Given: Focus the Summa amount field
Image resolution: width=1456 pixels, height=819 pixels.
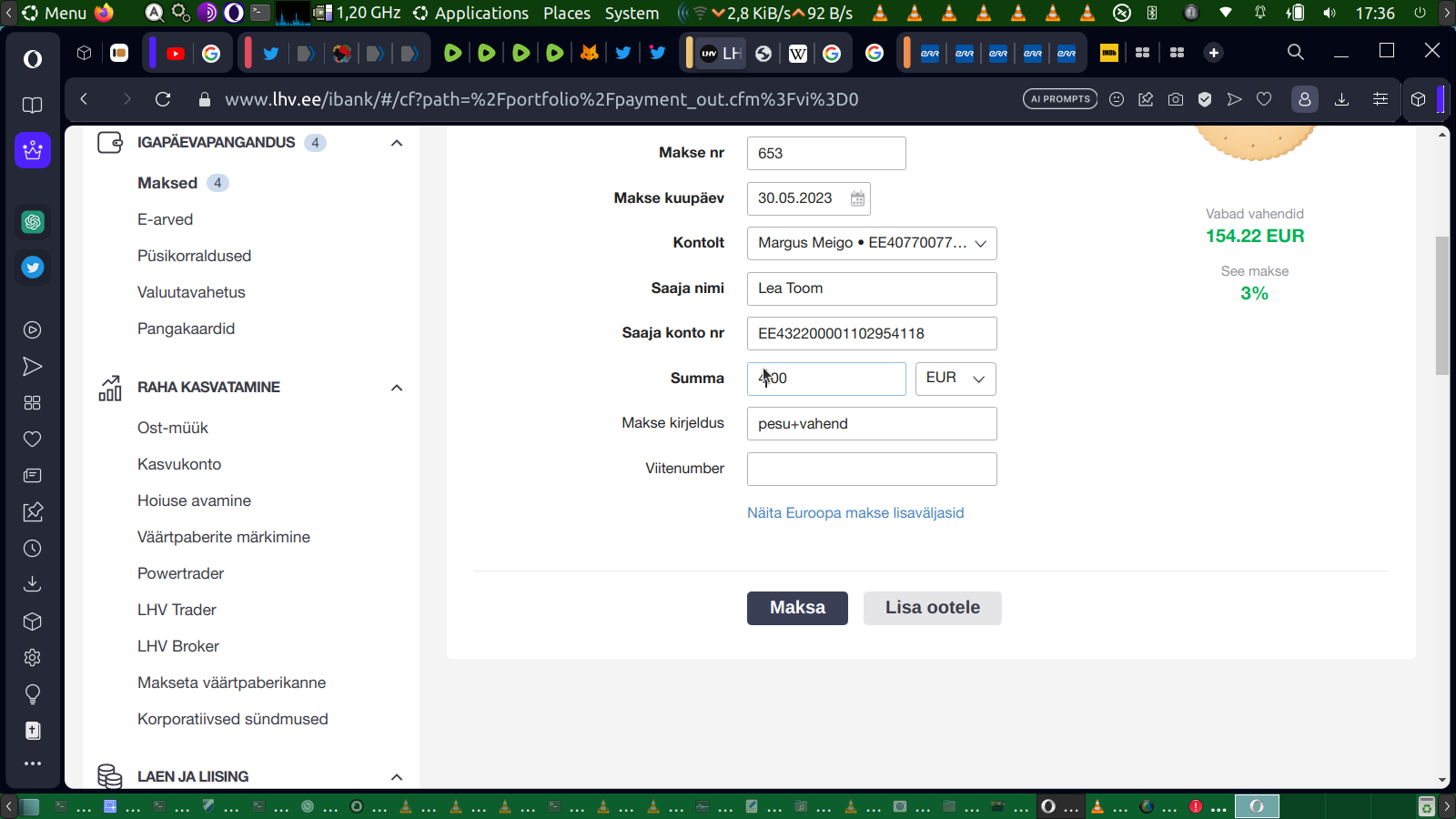Looking at the screenshot, I should [826, 379].
